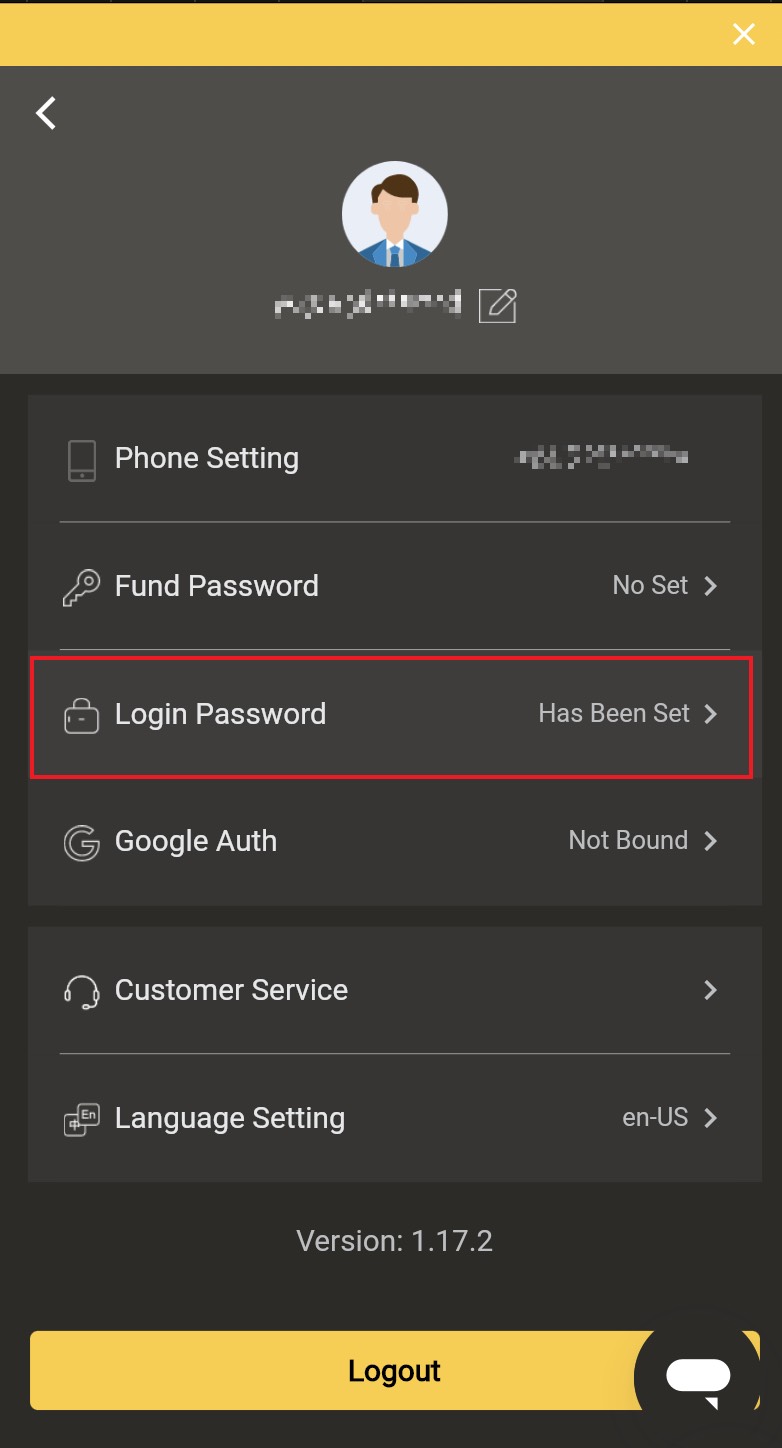Select the Google Auth menu entry
The height and width of the screenshot is (1448, 782).
(395, 841)
